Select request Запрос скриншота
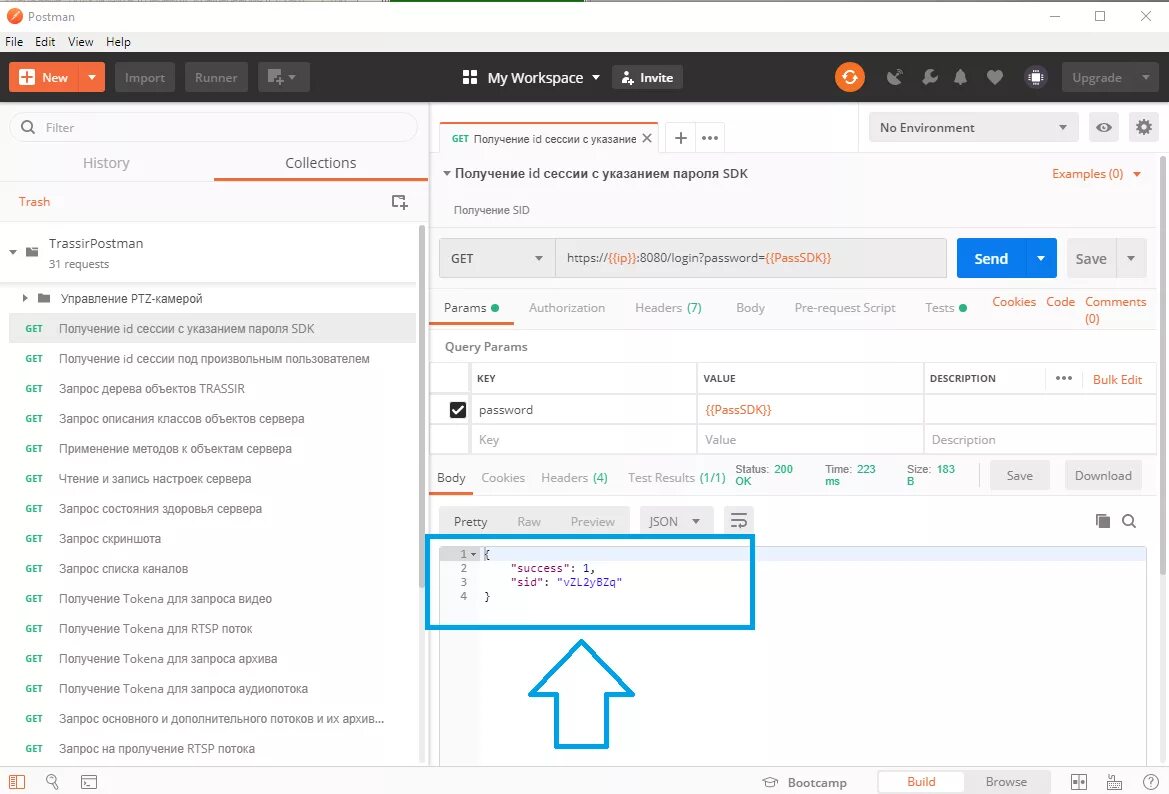The width and height of the screenshot is (1169, 794). (212, 538)
